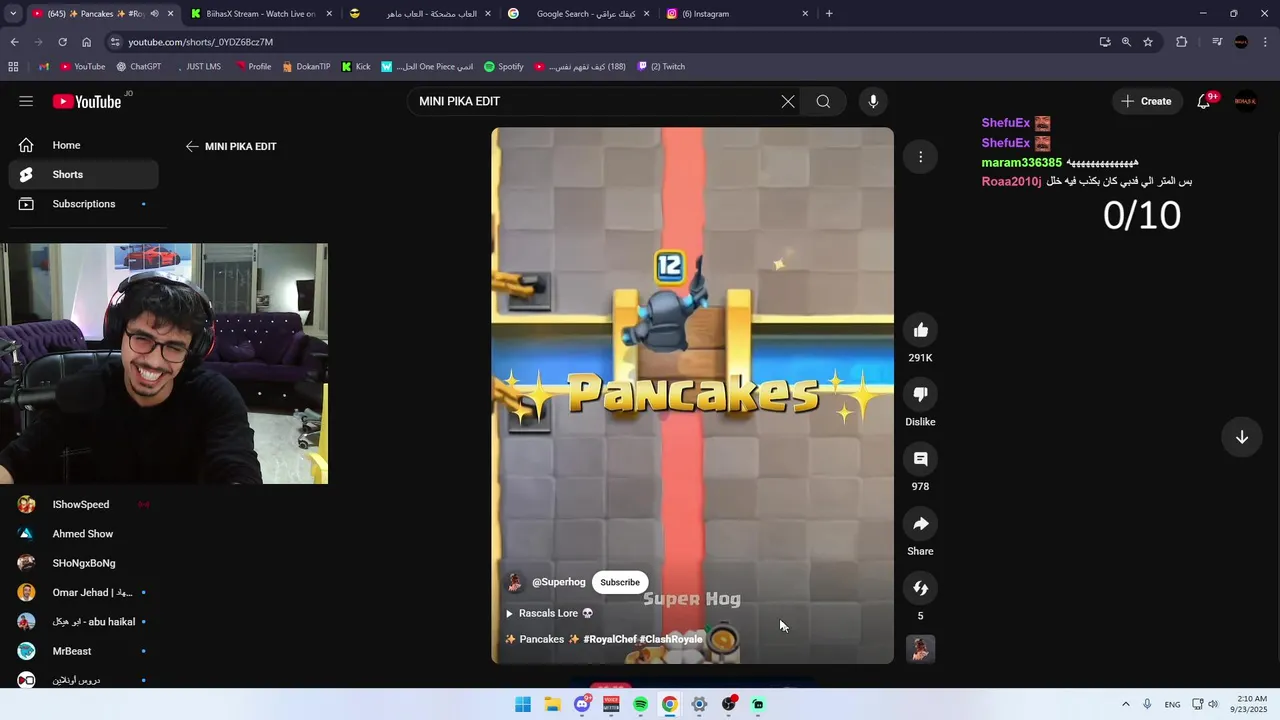Open File Explorer from the taskbar
Screen dimensions: 1280x720
pyautogui.click(x=552, y=704)
